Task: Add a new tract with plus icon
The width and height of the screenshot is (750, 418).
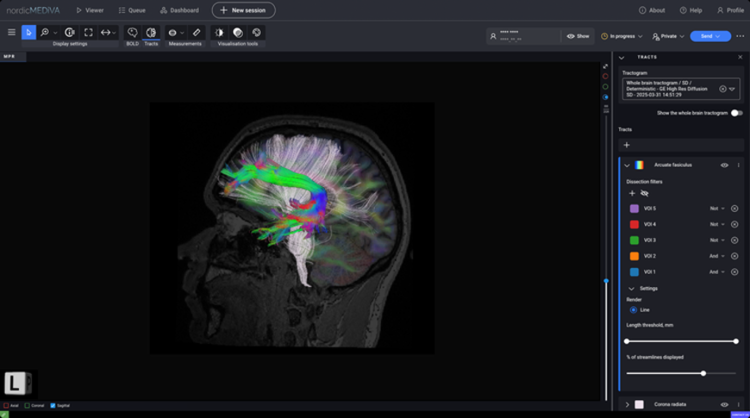Action: [x=627, y=145]
